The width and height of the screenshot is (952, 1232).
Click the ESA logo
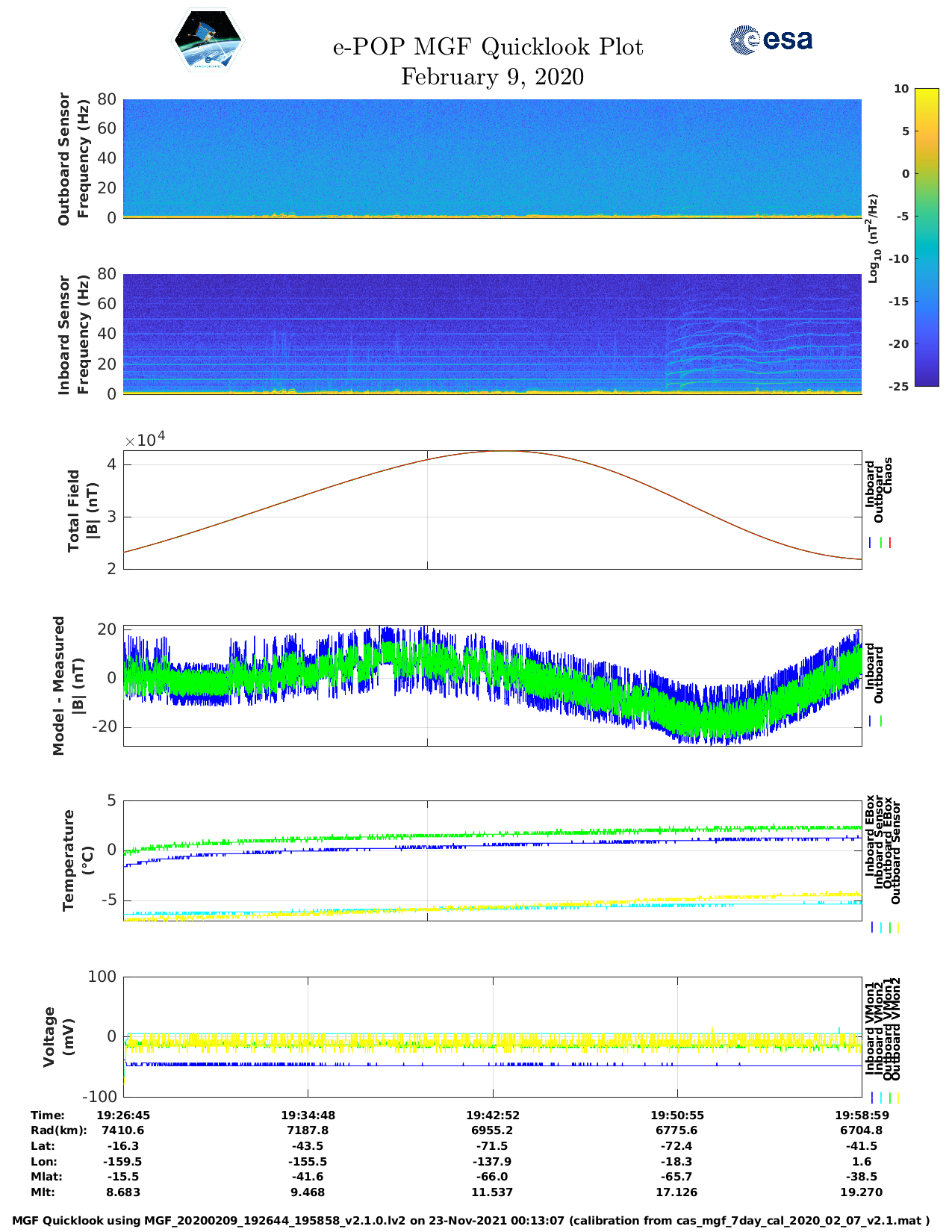tap(771, 40)
